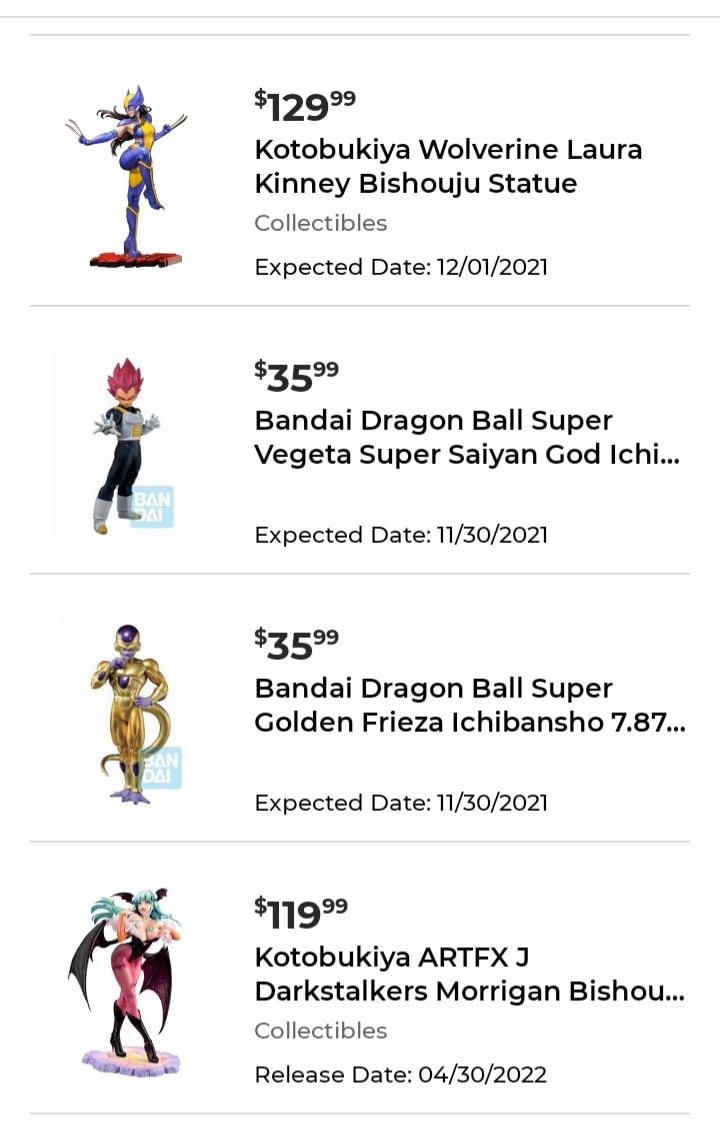Image resolution: width=720 pixels, height=1122 pixels.
Task: Click the $129.99 price
Action: tap(305, 104)
